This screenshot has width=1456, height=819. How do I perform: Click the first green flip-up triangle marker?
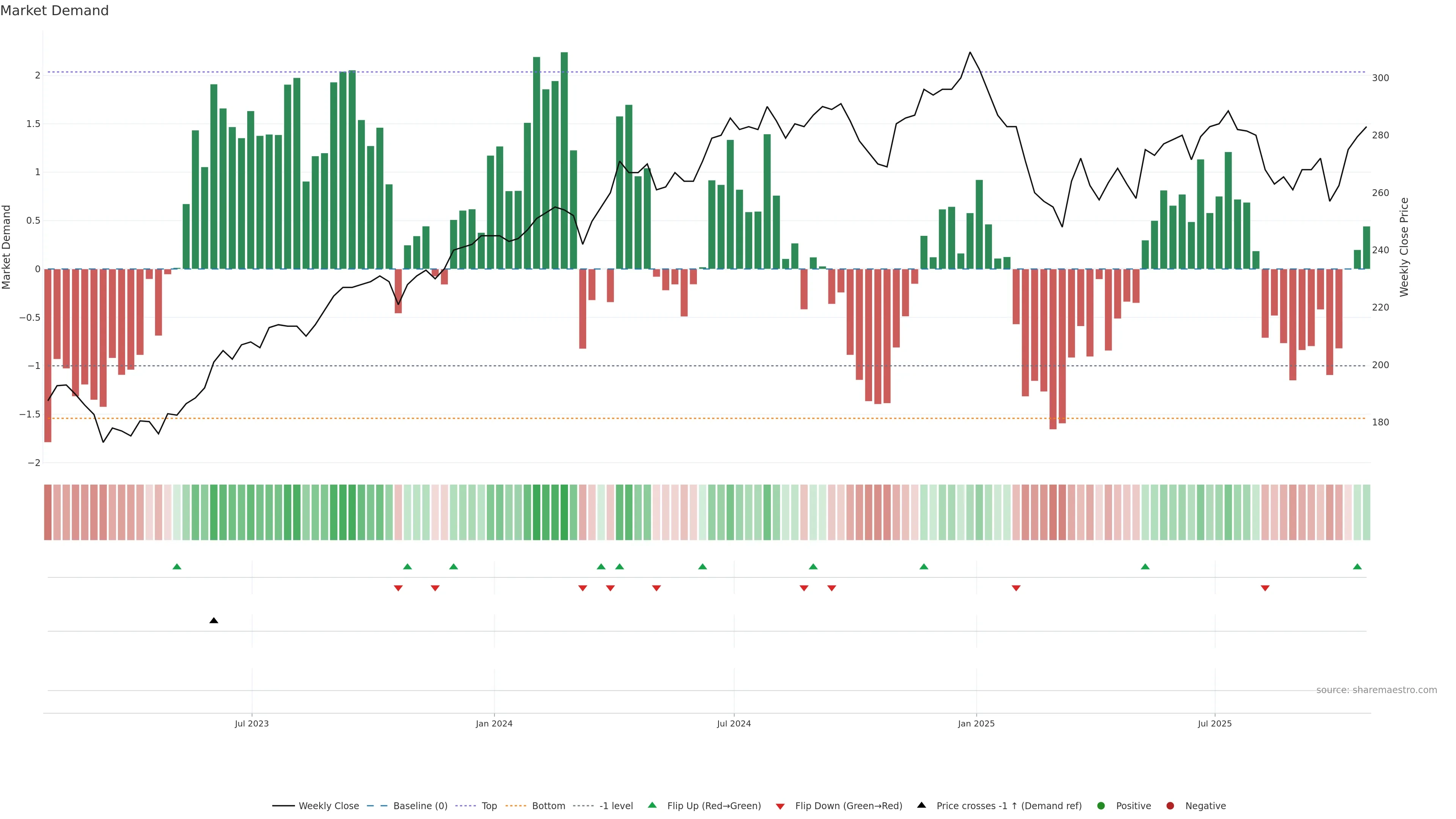click(177, 566)
